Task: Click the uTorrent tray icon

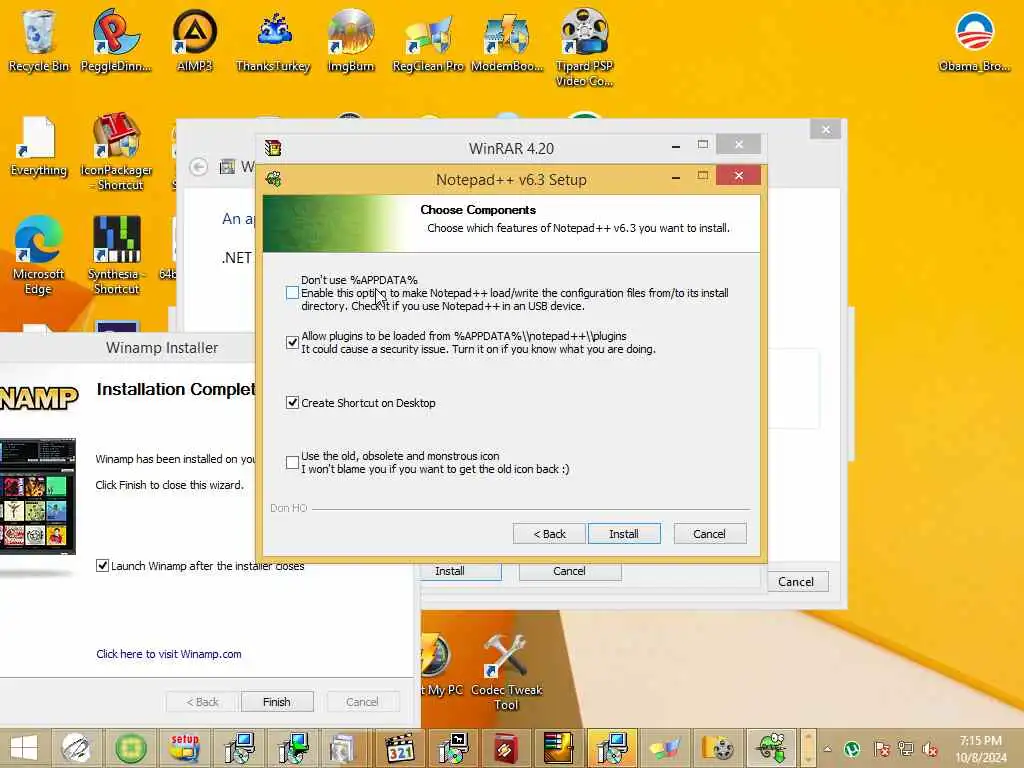Action: tap(852, 749)
